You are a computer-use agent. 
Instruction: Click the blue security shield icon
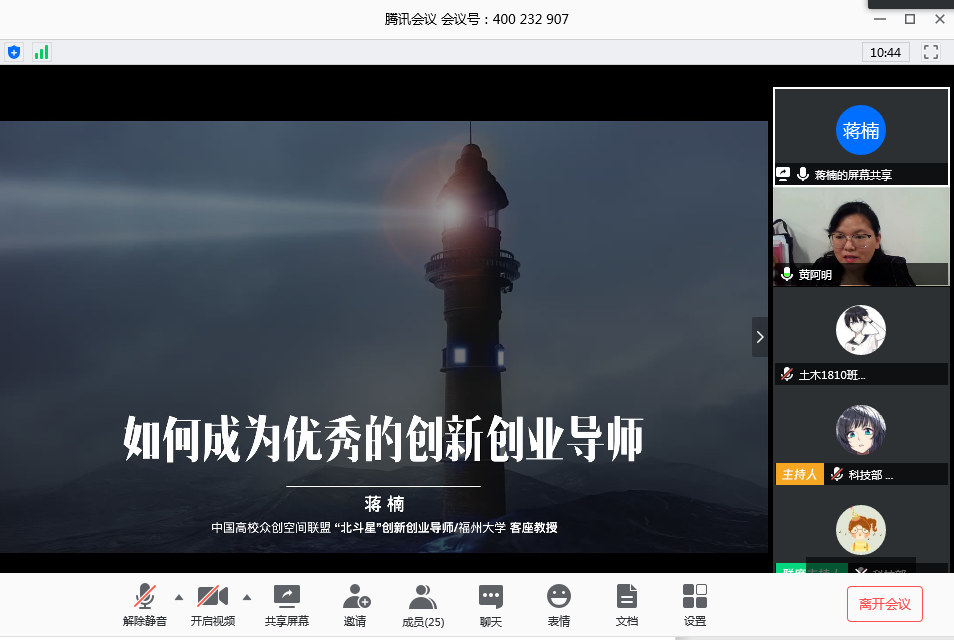click(14, 52)
